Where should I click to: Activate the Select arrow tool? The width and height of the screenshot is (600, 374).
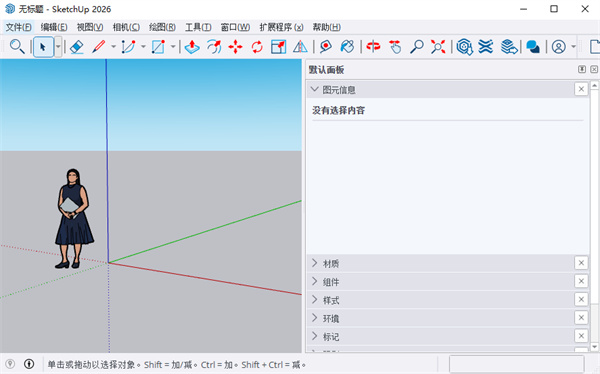point(43,47)
